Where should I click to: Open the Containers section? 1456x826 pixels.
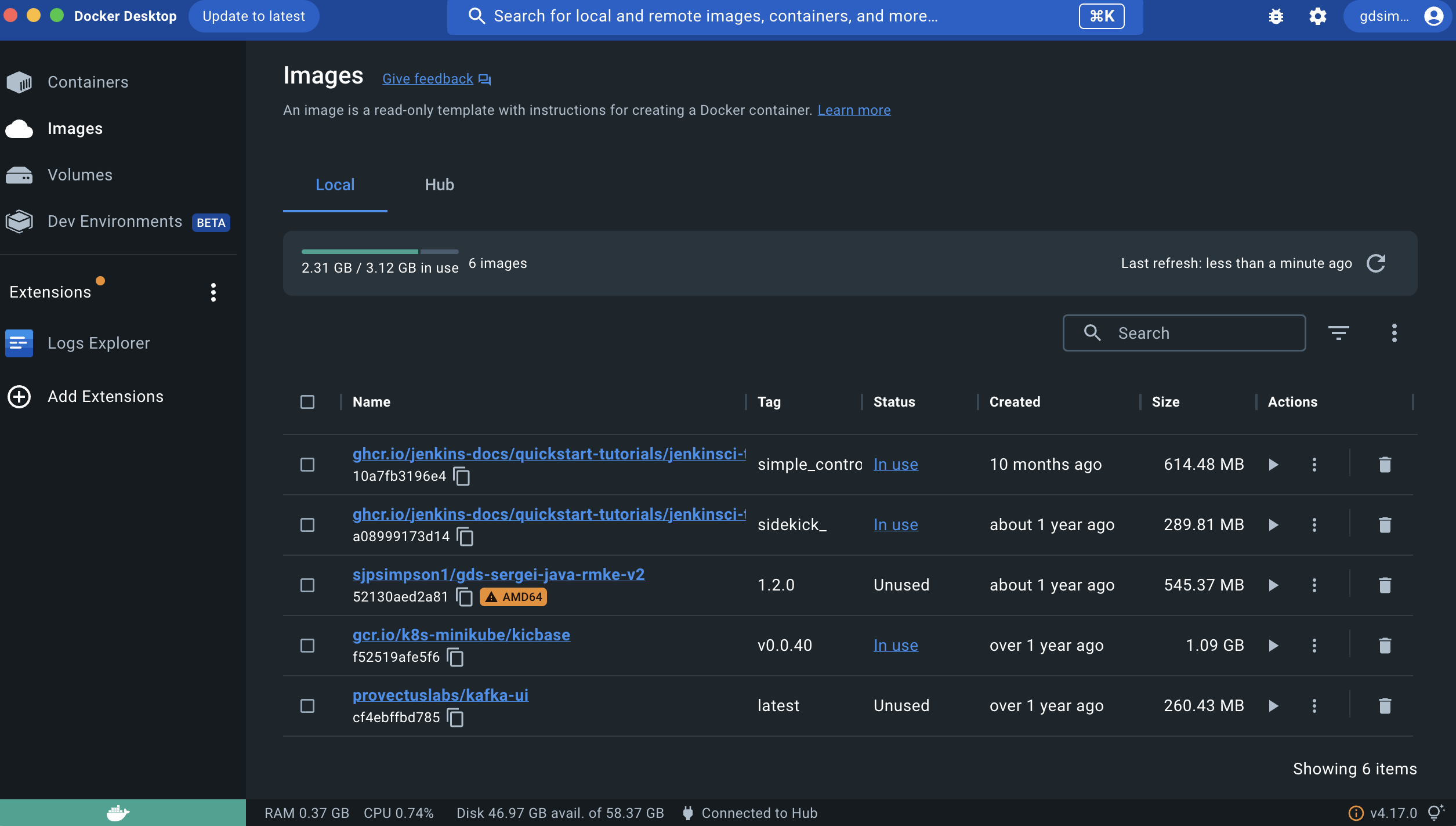pos(88,82)
